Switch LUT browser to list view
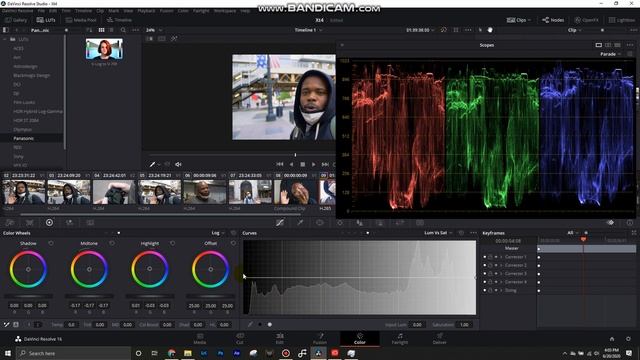Image resolution: width=640 pixels, height=360 pixels. coord(111,30)
